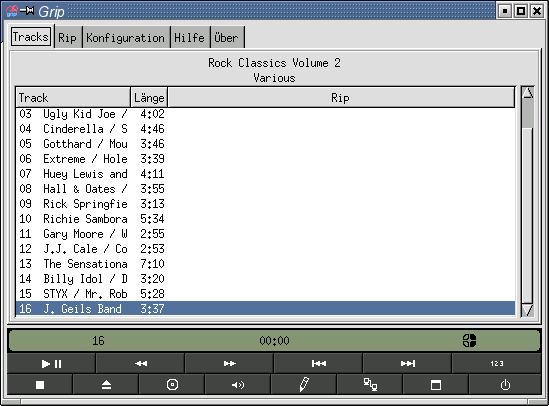Switch to the Rip tab
Viewport: 549px width, 406px height.
point(67,37)
